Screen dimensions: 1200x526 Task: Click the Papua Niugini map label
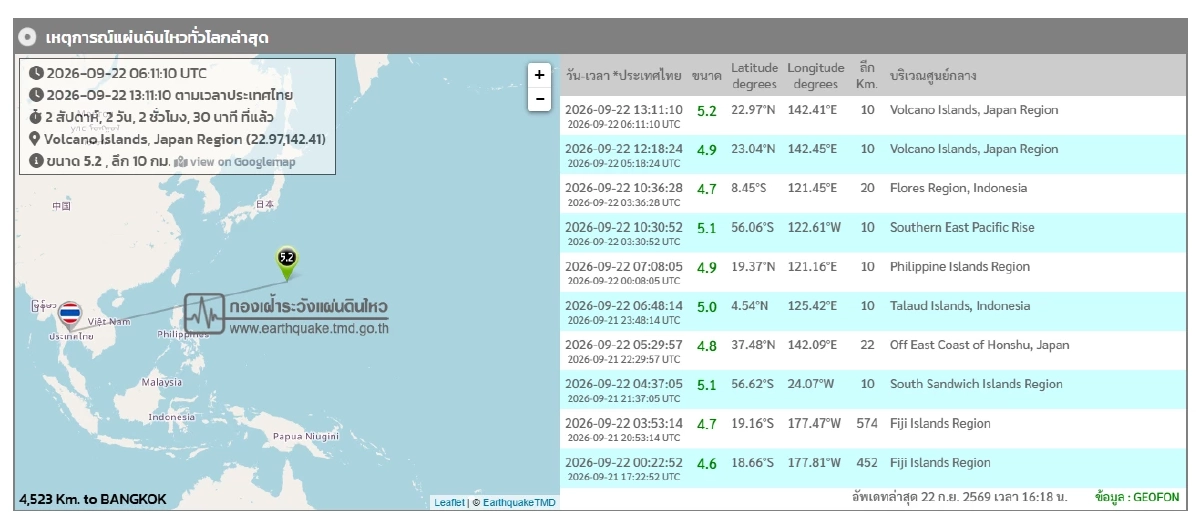306,436
